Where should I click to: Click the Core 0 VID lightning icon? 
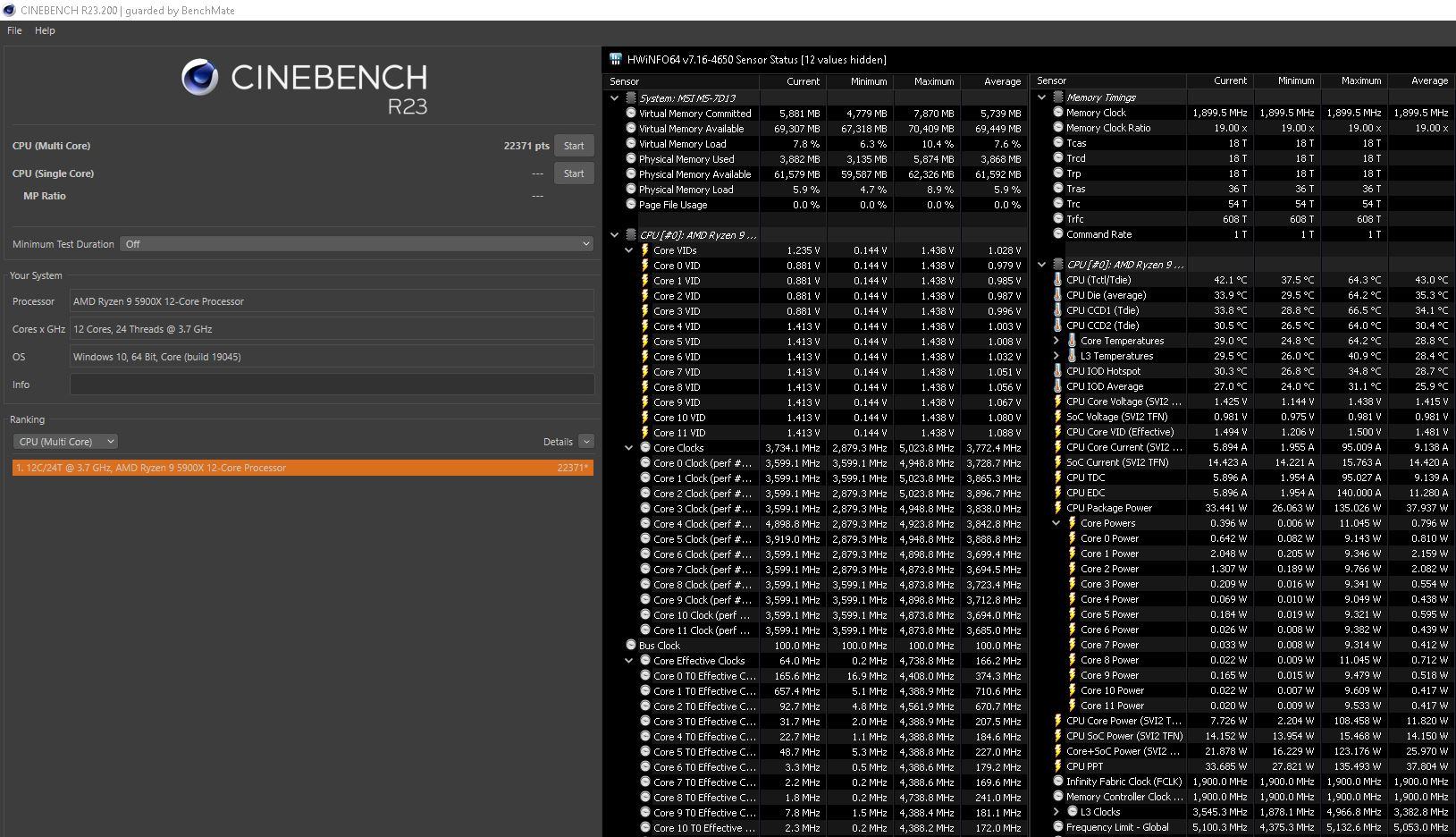(x=645, y=266)
